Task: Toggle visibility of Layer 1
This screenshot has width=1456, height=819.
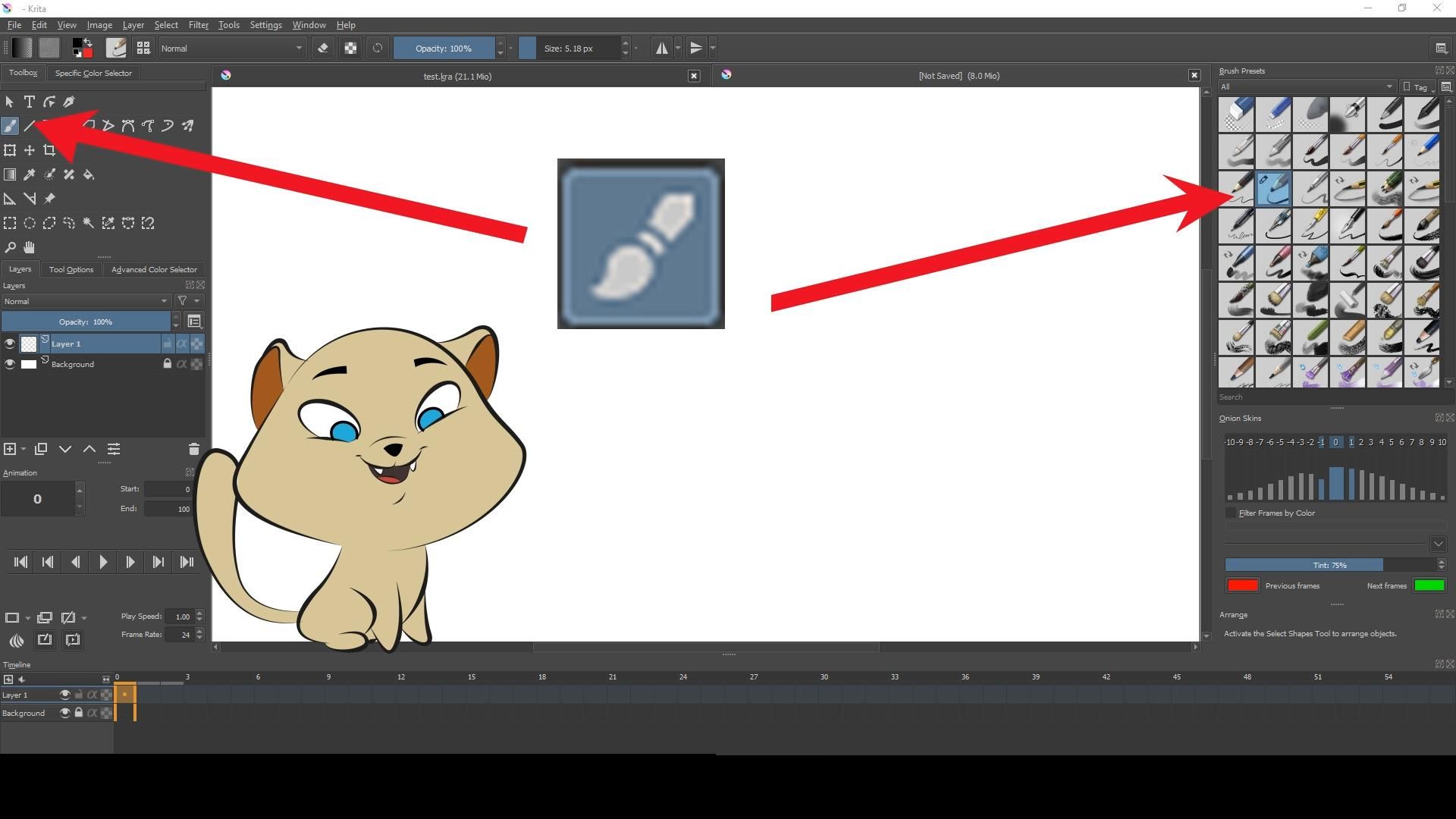Action: (10, 343)
